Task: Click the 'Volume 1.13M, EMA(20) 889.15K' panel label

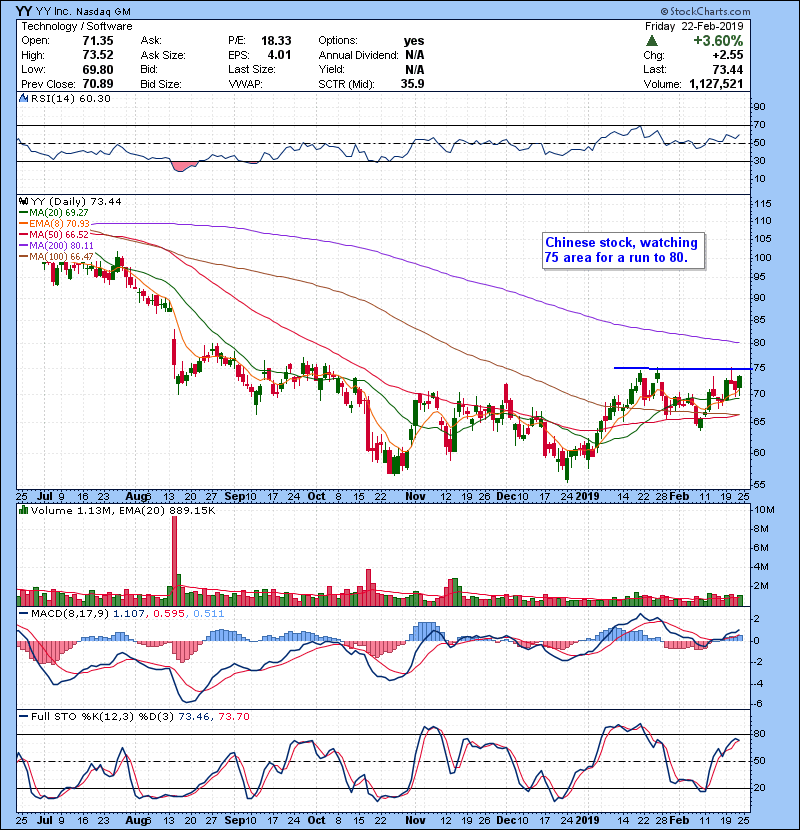Action: (x=123, y=511)
